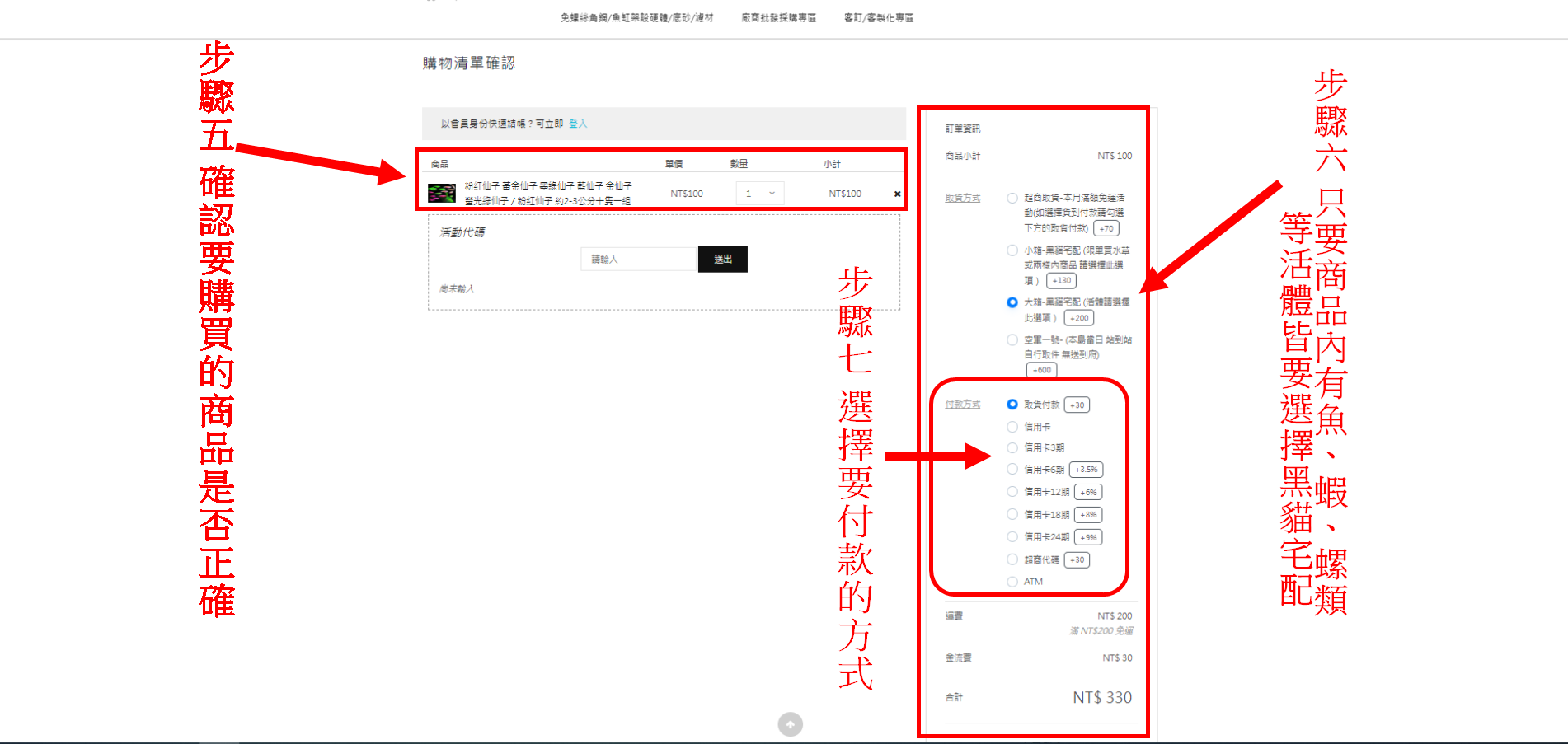Choose 信用卡12期 installment payment option

1012,492
